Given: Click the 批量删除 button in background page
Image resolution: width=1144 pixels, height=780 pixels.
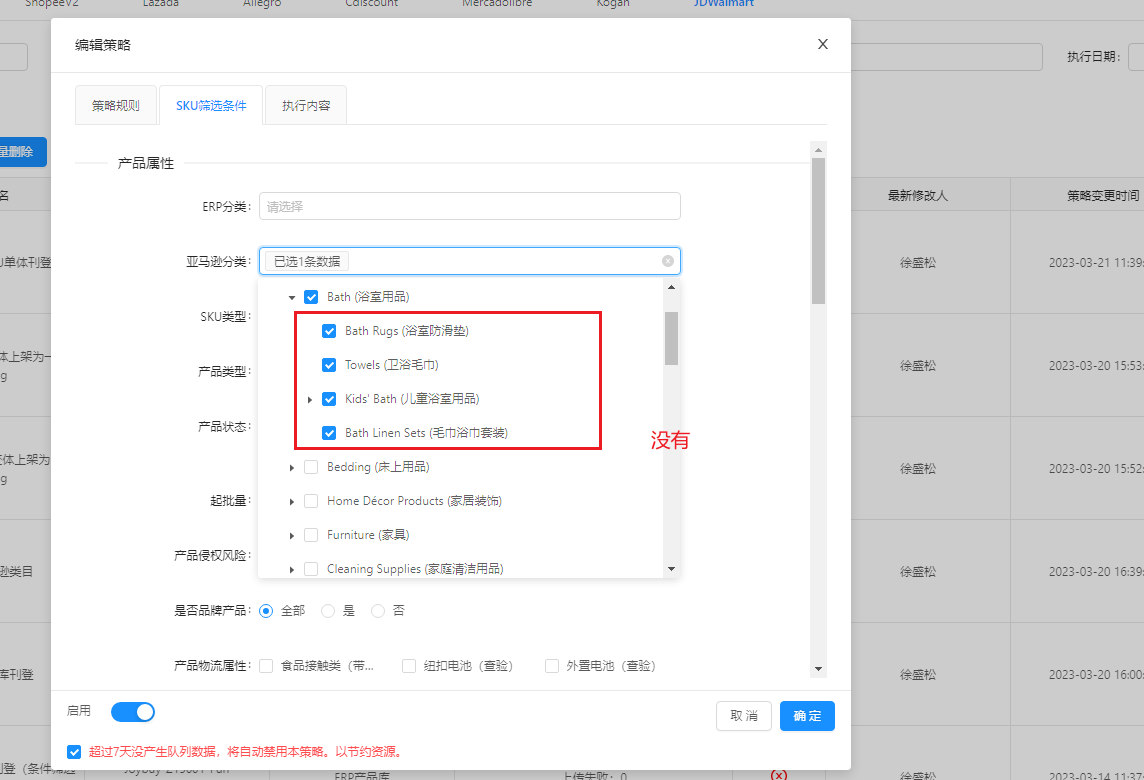Looking at the screenshot, I should coord(22,152).
